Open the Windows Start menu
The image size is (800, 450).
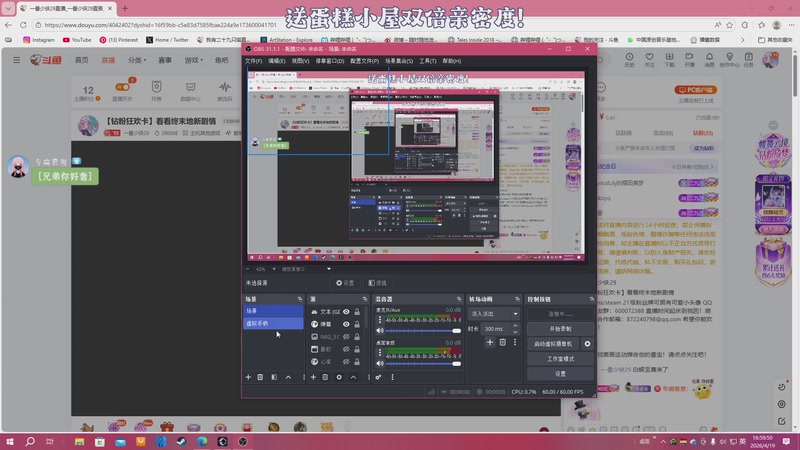10,441
